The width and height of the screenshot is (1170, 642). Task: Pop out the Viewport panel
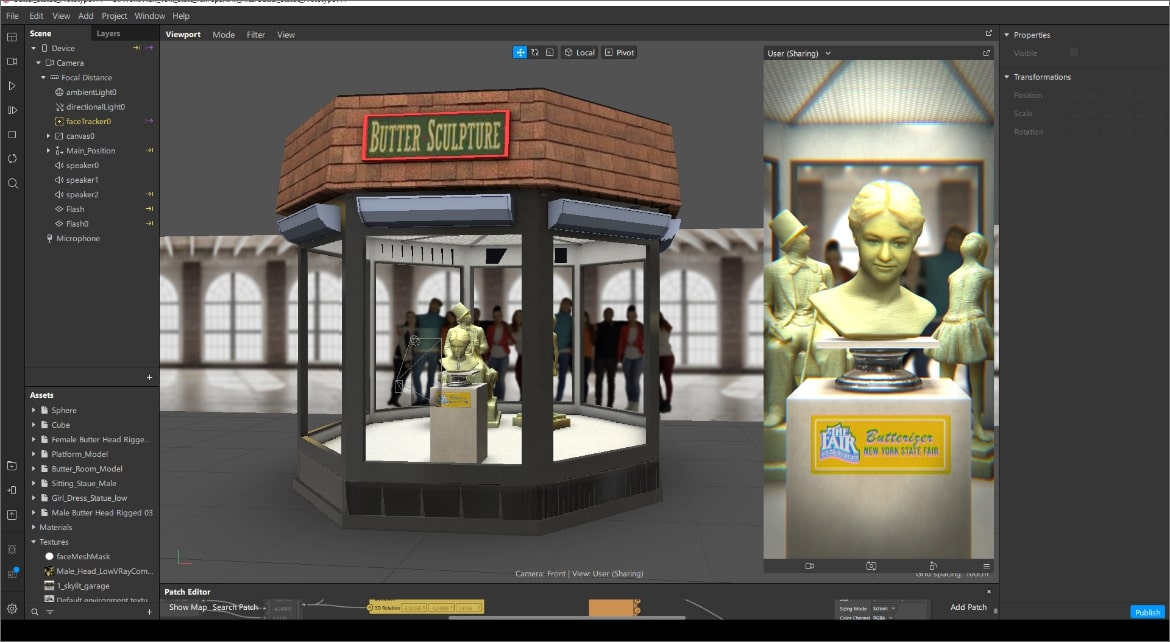989,34
